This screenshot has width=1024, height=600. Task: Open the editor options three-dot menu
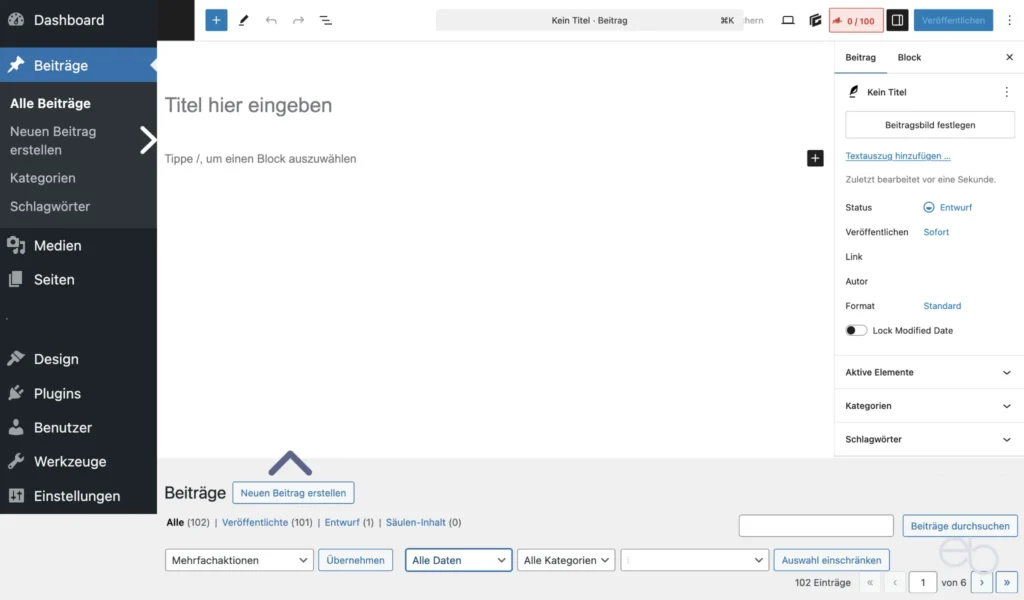pos(1009,20)
